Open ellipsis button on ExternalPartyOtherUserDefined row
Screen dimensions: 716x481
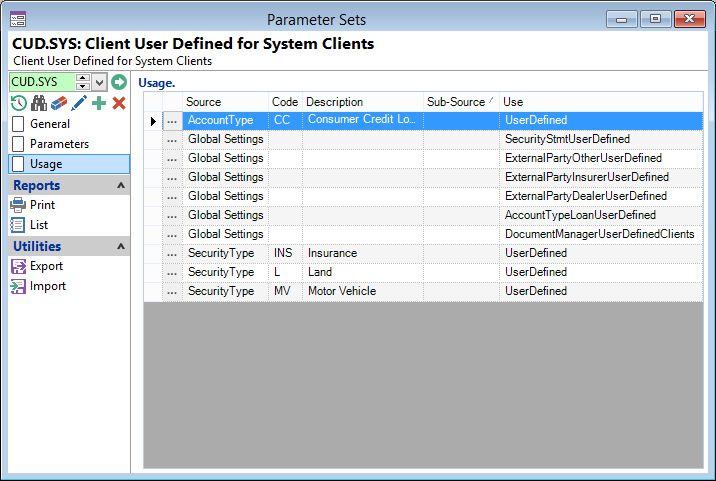[172, 159]
